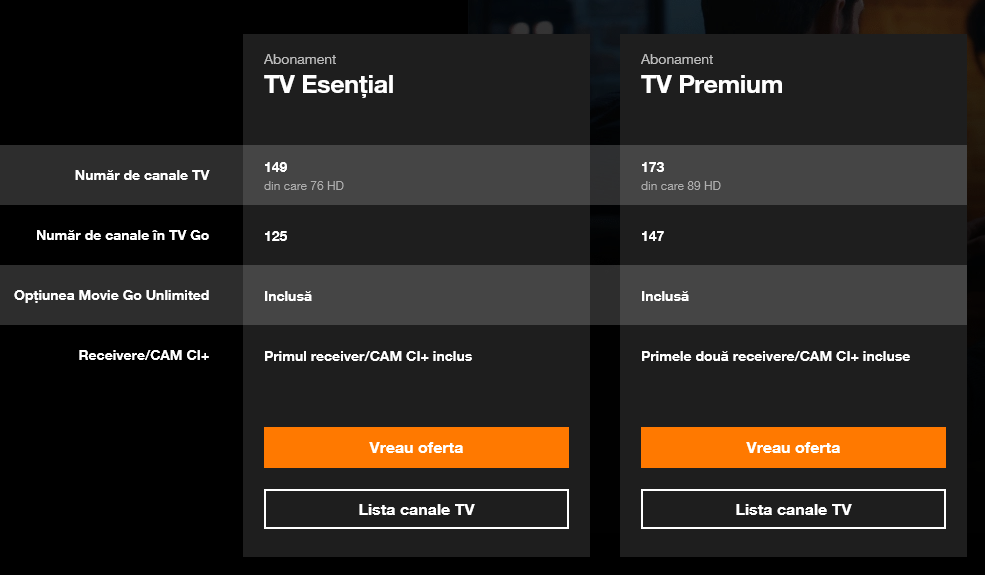
Task: Click the 125 TV Go channels value
Action: [x=276, y=236]
